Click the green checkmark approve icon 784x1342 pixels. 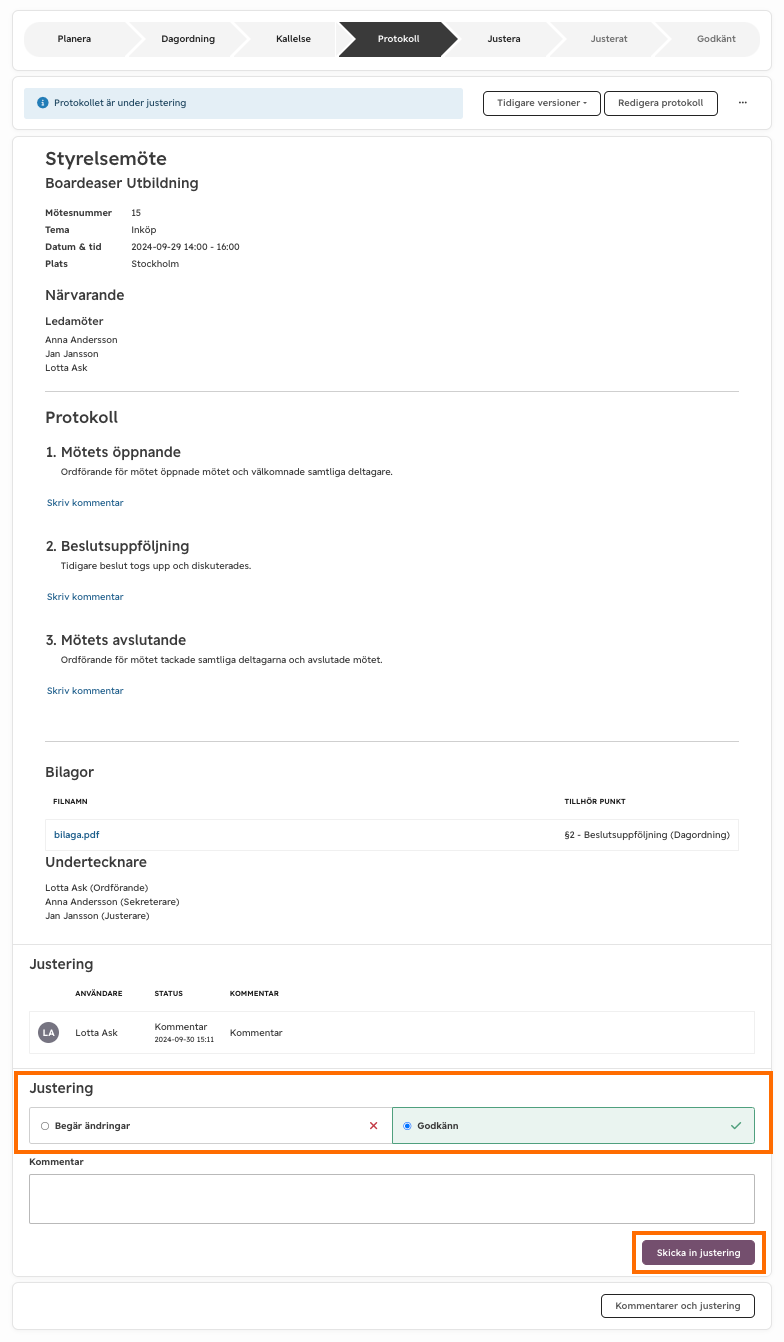point(736,1126)
